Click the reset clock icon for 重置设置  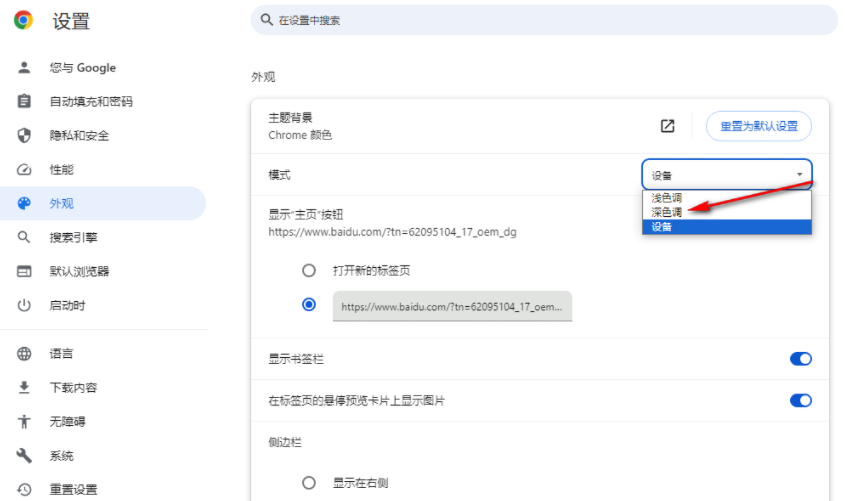[x=24, y=489]
